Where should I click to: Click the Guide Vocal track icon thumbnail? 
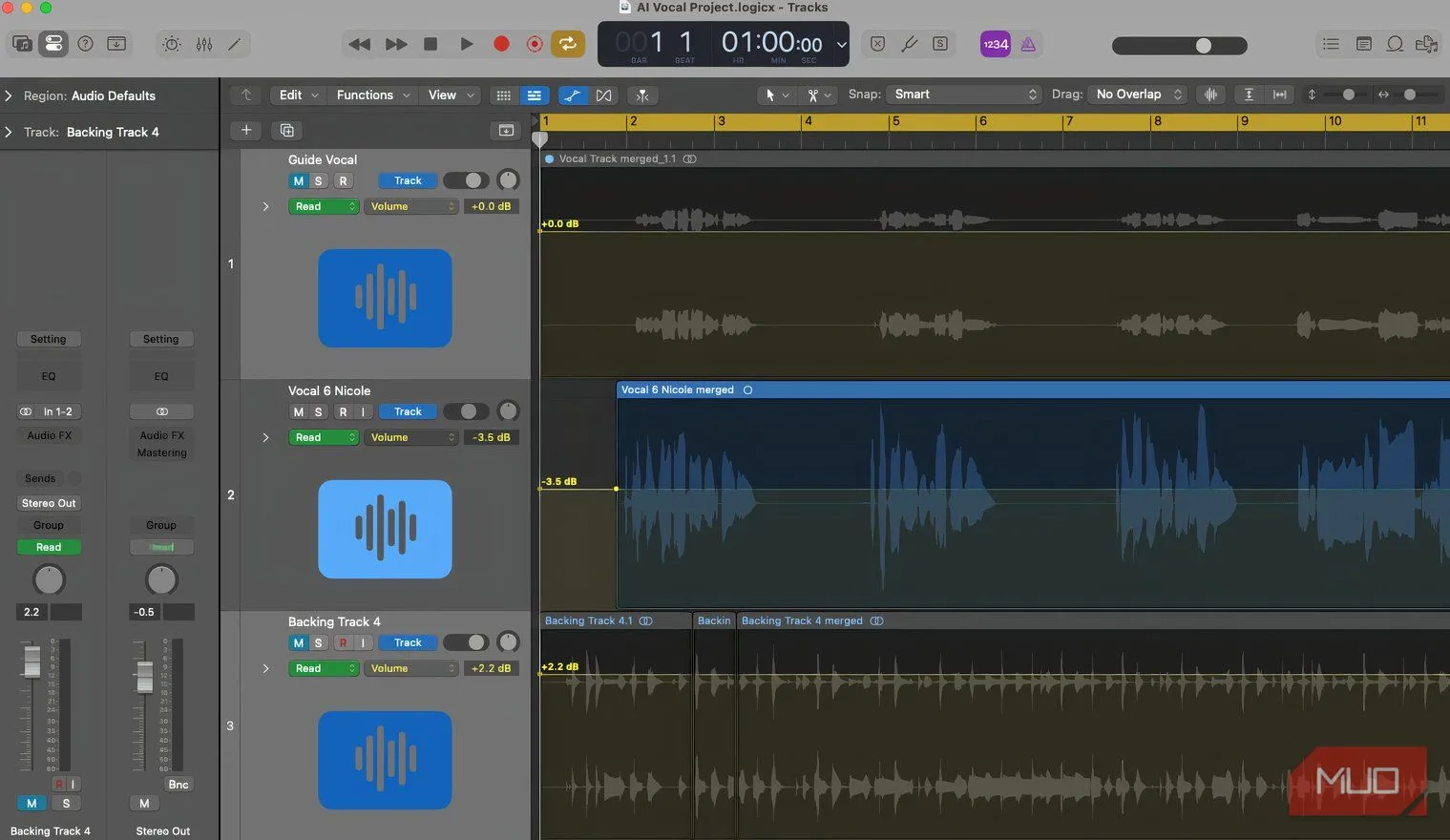[385, 298]
